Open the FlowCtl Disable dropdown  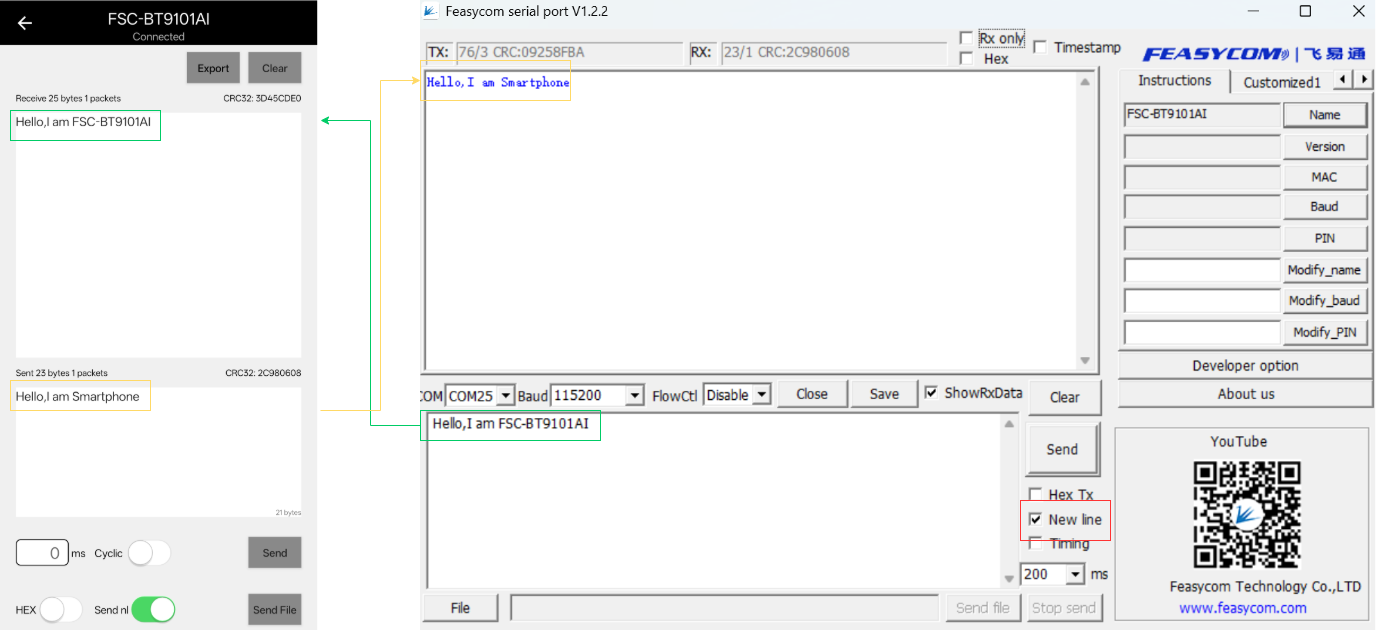(760, 395)
